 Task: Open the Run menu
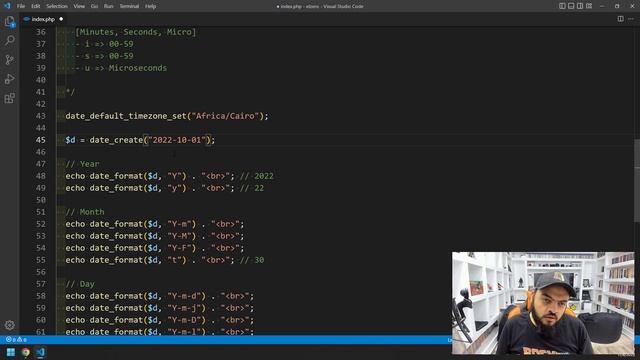click(x=109, y=6)
